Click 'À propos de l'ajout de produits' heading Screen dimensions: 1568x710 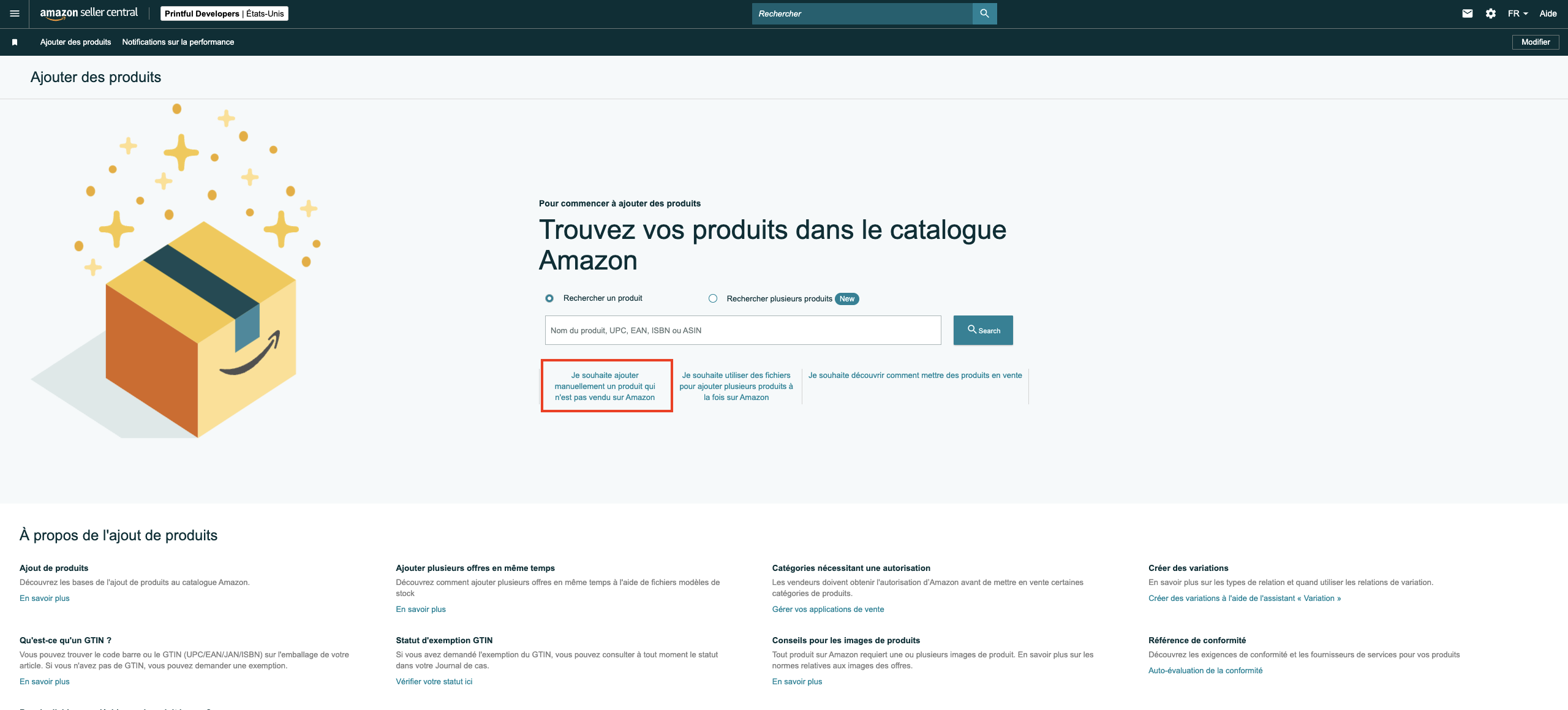(119, 535)
